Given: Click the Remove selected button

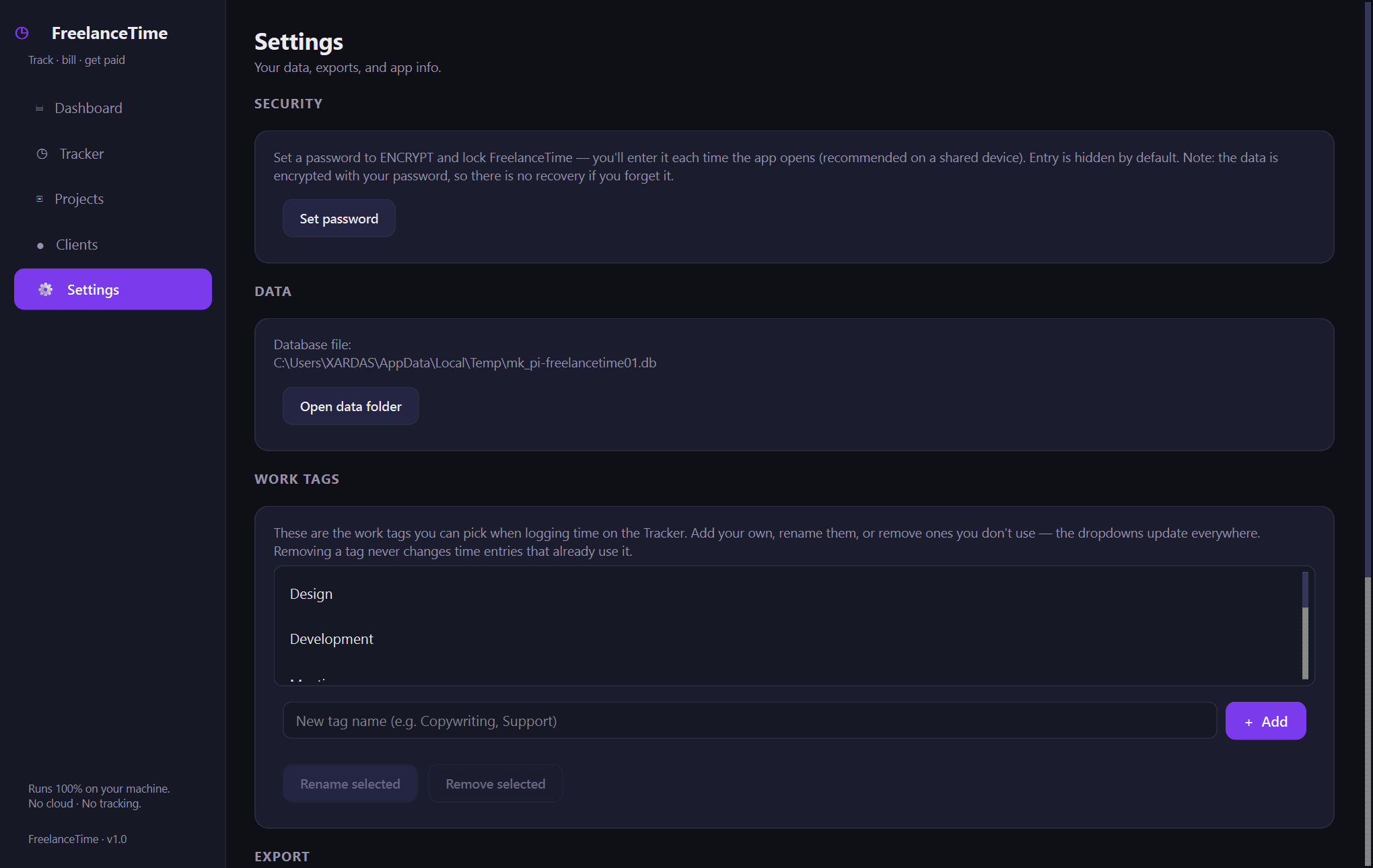Looking at the screenshot, I should [x=495, y=784].
